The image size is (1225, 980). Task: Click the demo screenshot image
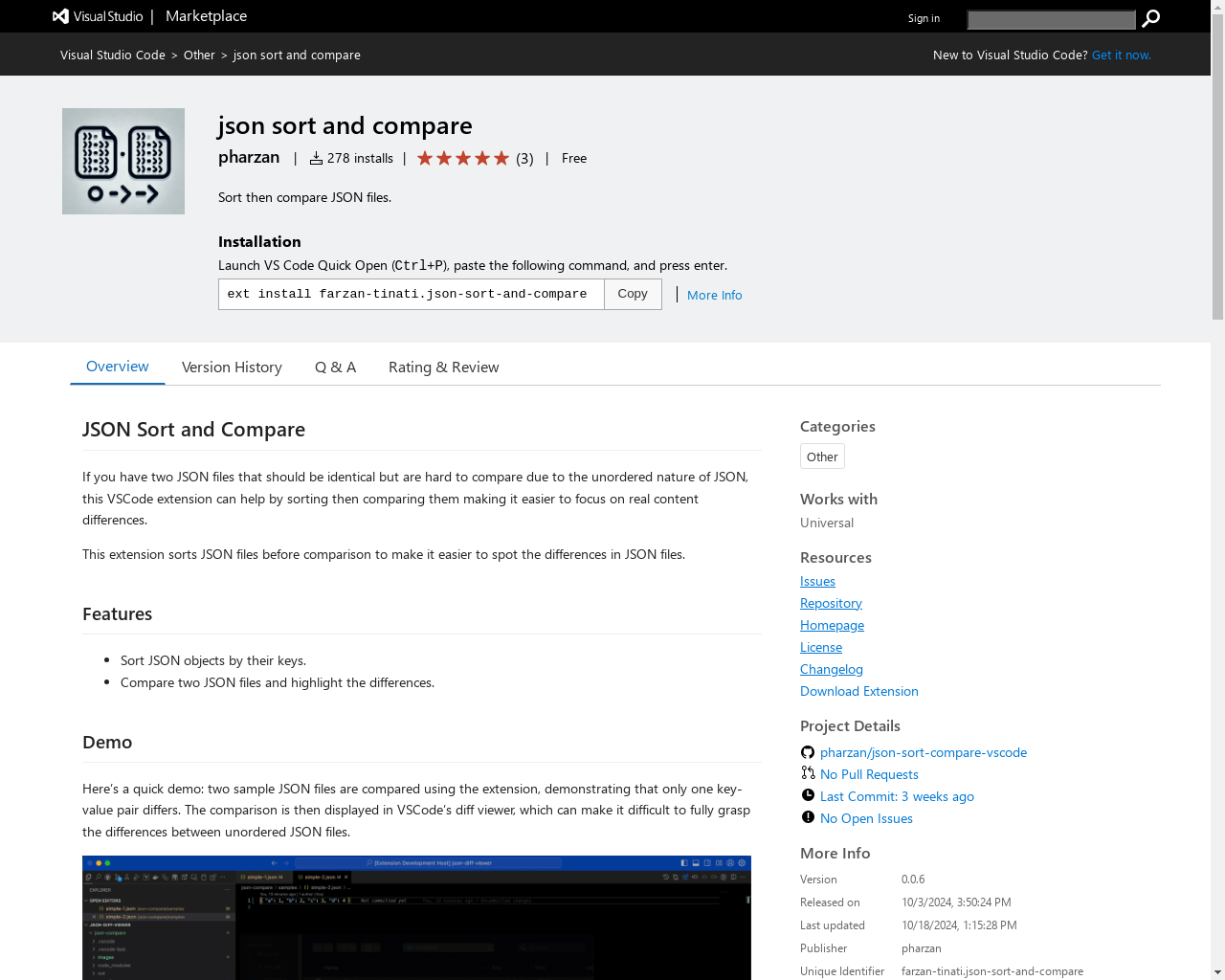click(416, 918)
